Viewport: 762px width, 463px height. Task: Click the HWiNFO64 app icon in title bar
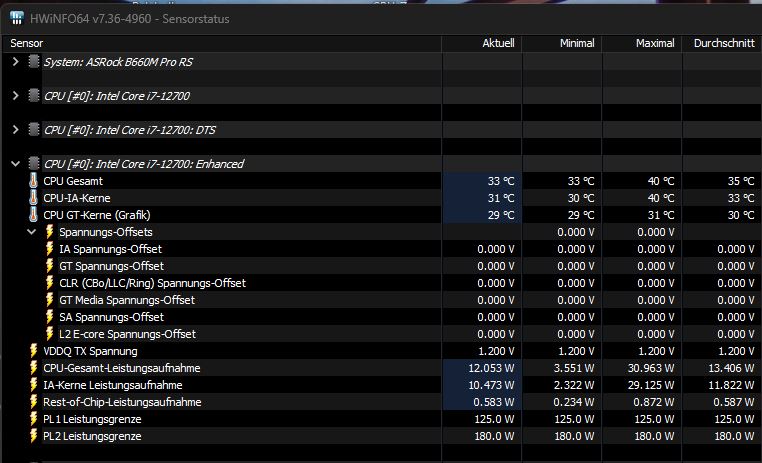point(17,18)
